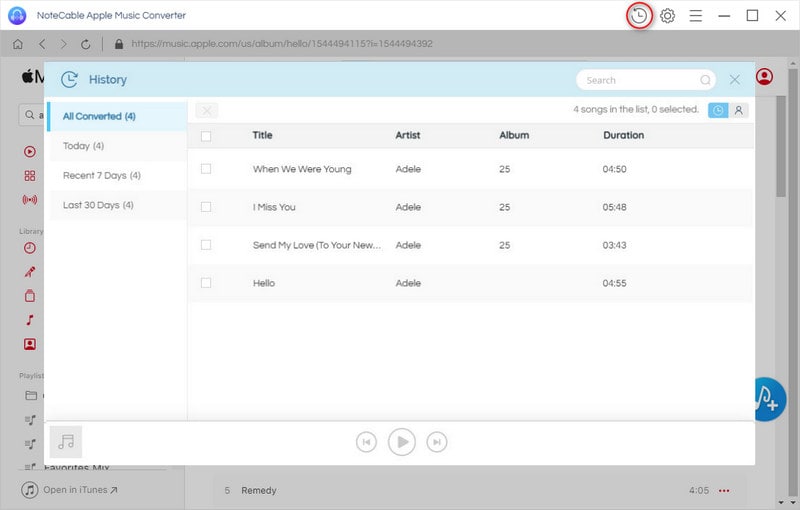Check the box for When We Were Young

pyautogui.click(x=206, y=169)
